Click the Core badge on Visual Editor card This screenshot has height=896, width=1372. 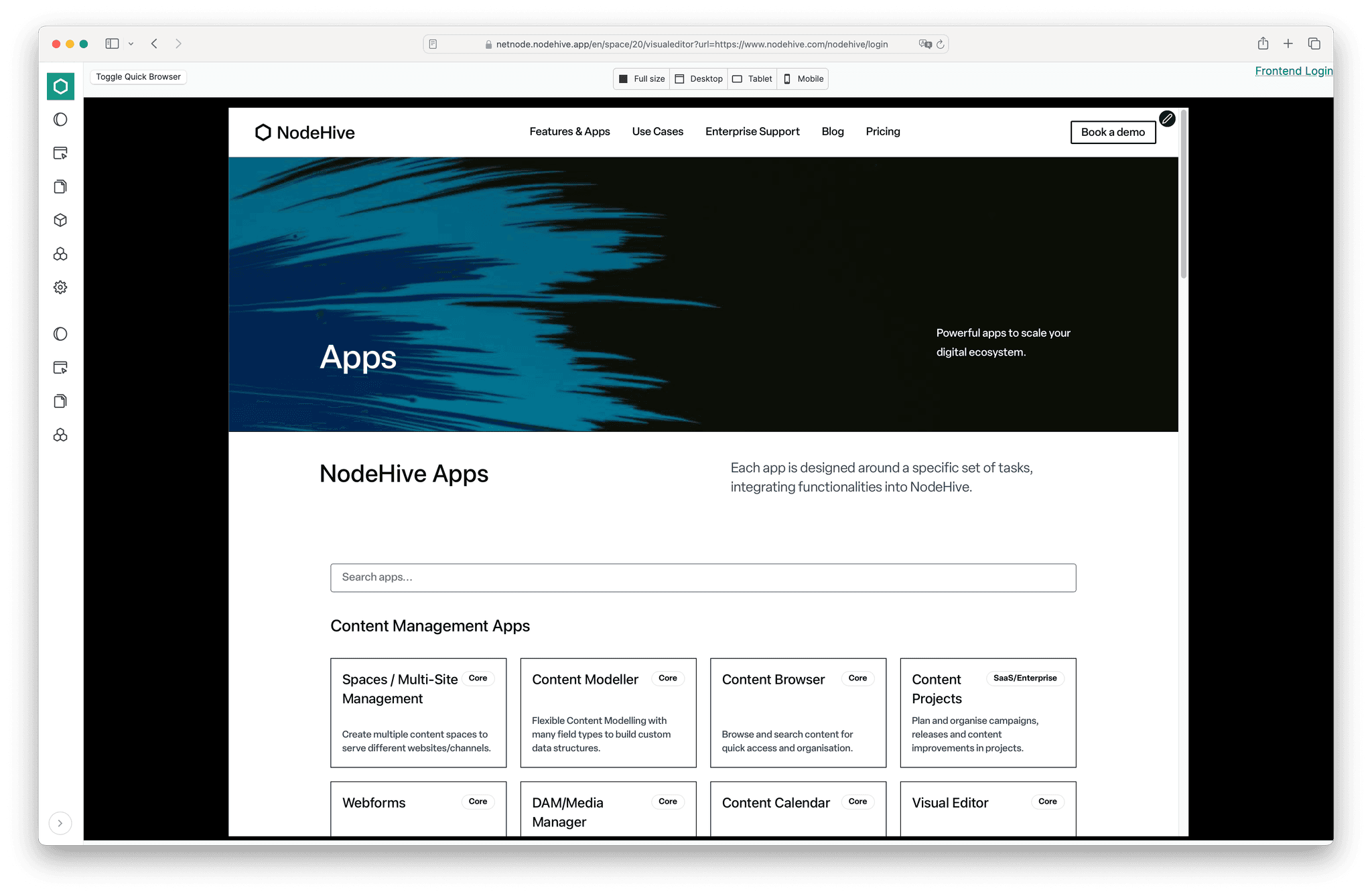(1048, 802)
